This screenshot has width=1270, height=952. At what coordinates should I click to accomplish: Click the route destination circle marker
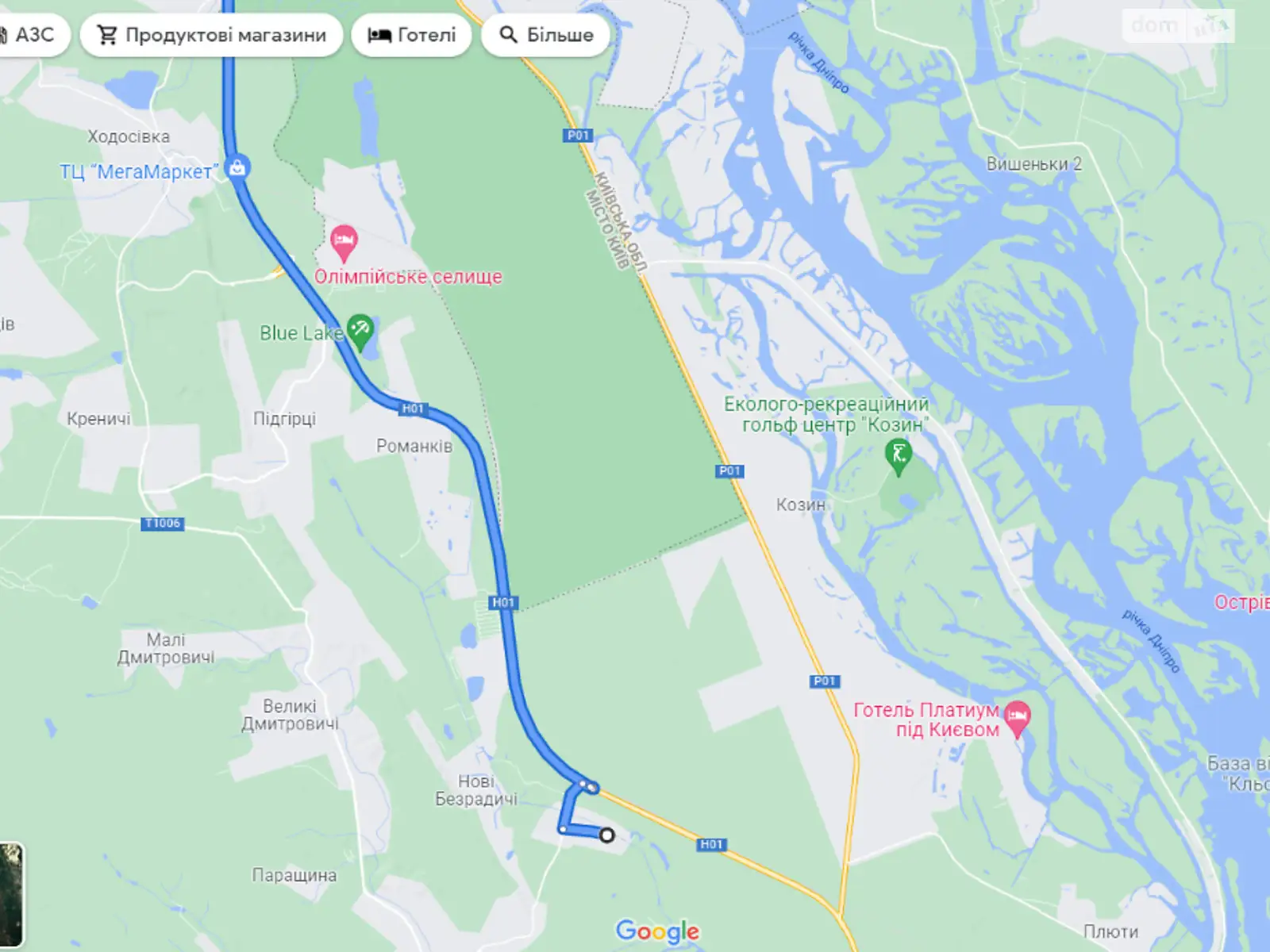[x=606, y=835]
